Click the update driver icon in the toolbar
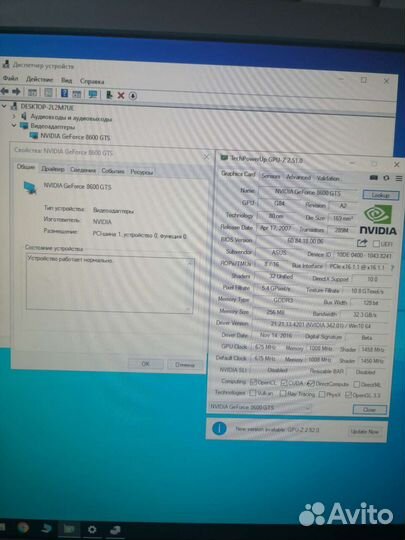This screenshot has height=540, width=405. point(109,94)
